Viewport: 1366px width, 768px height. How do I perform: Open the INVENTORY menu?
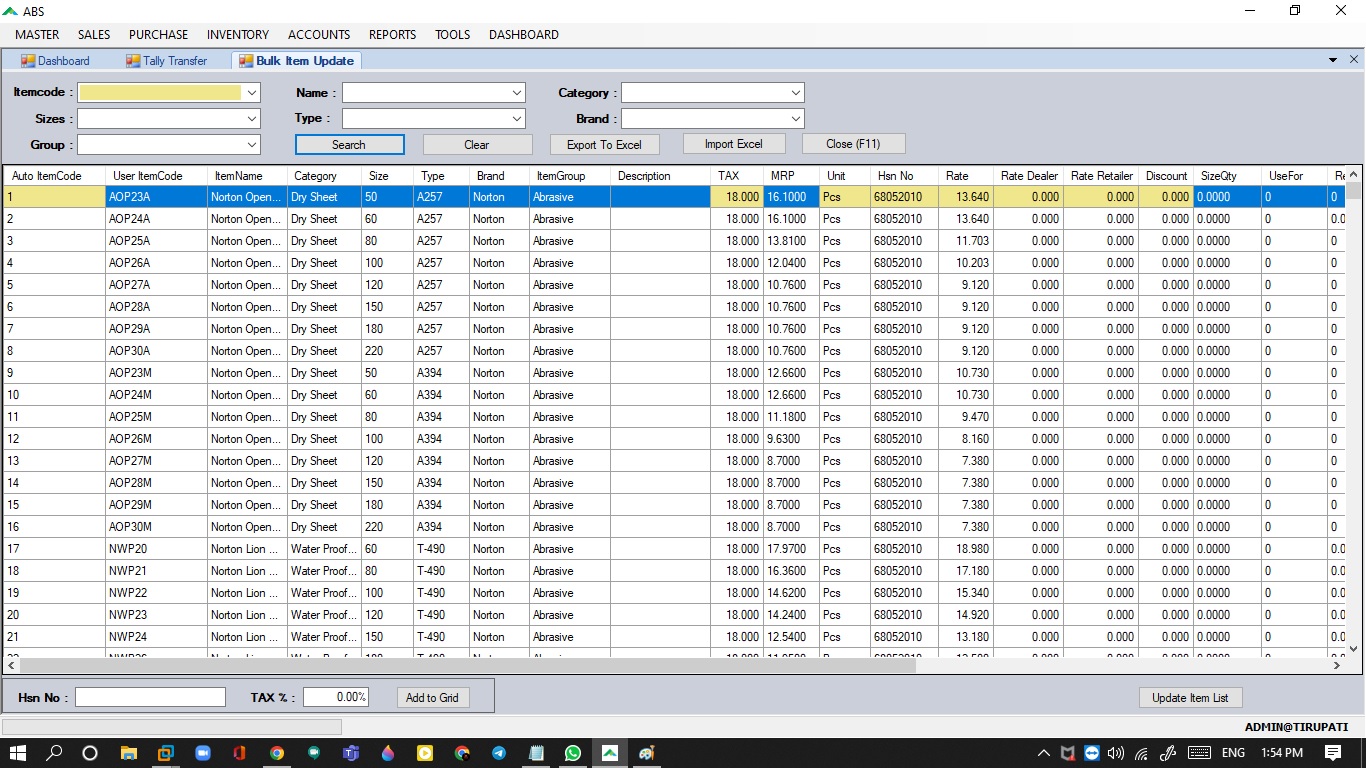coord(237,34)
